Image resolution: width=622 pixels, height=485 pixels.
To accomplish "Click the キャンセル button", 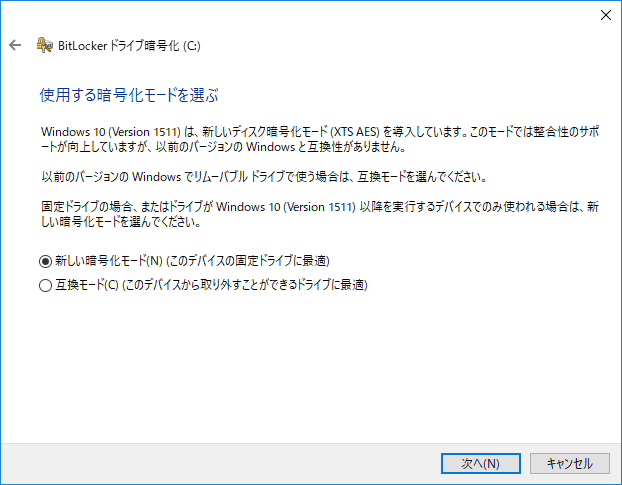I will tap(563, 463).
